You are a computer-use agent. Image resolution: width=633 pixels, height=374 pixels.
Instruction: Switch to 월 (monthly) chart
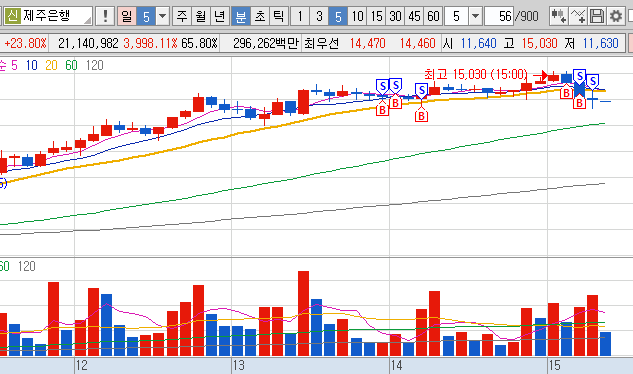[201, 16]
